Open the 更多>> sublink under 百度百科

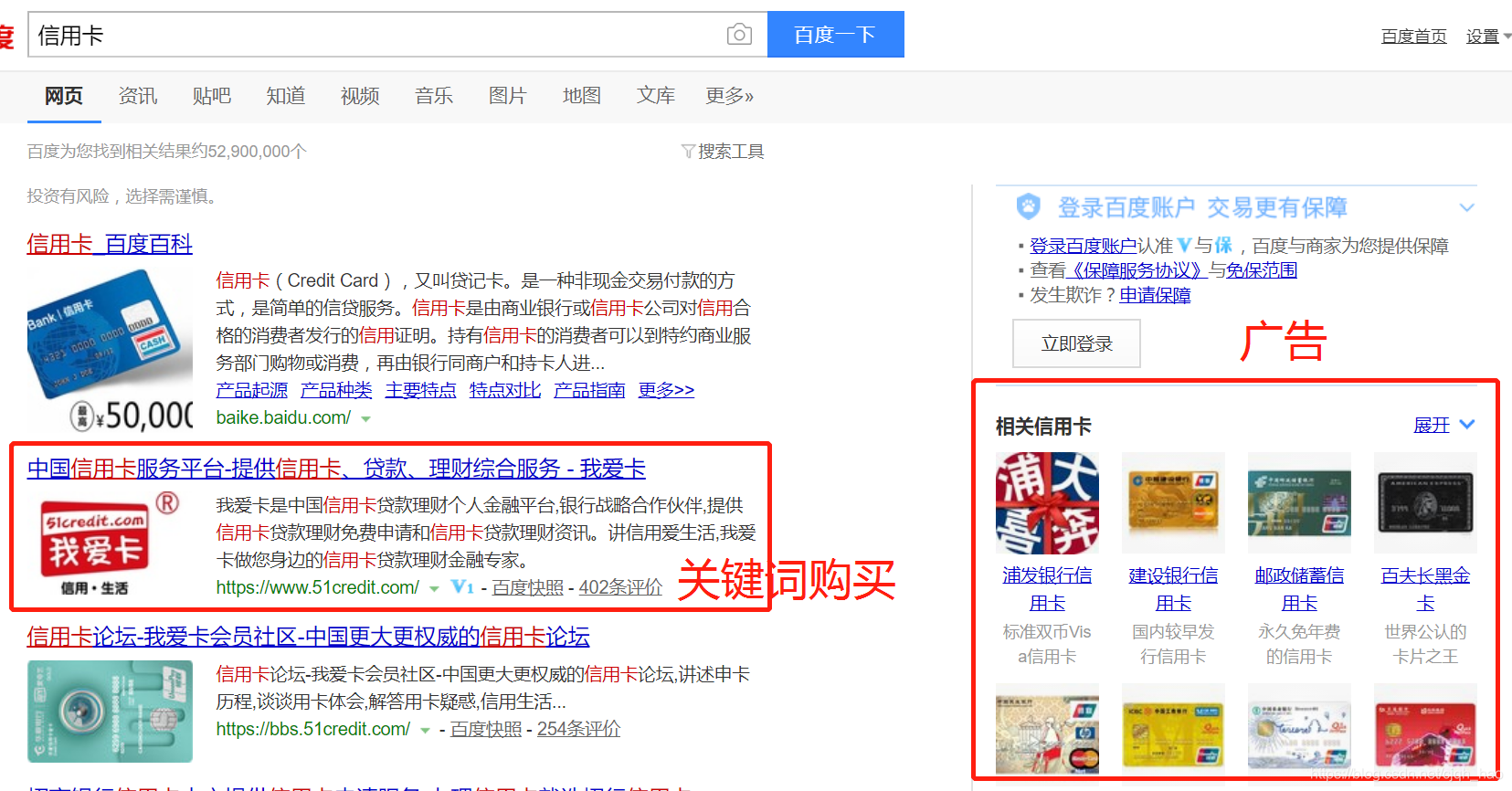click(666, 390)
